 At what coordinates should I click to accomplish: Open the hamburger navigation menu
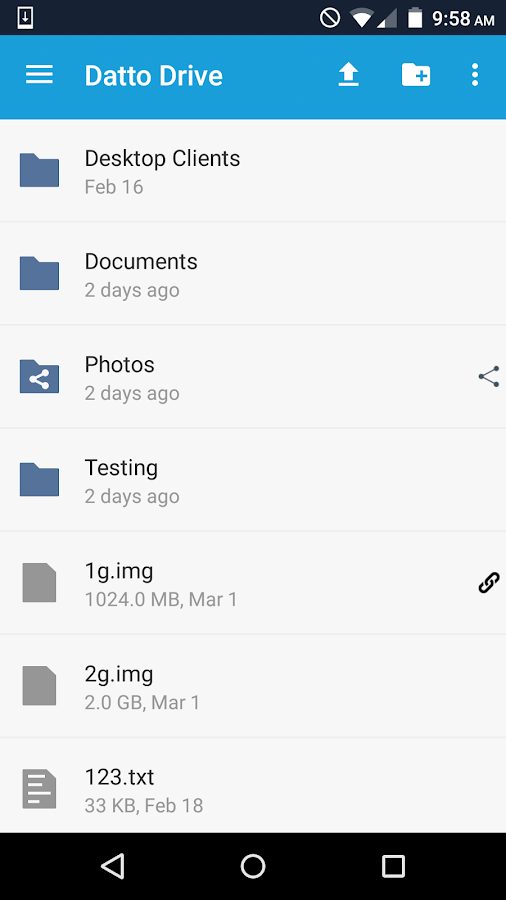[40, 75]
